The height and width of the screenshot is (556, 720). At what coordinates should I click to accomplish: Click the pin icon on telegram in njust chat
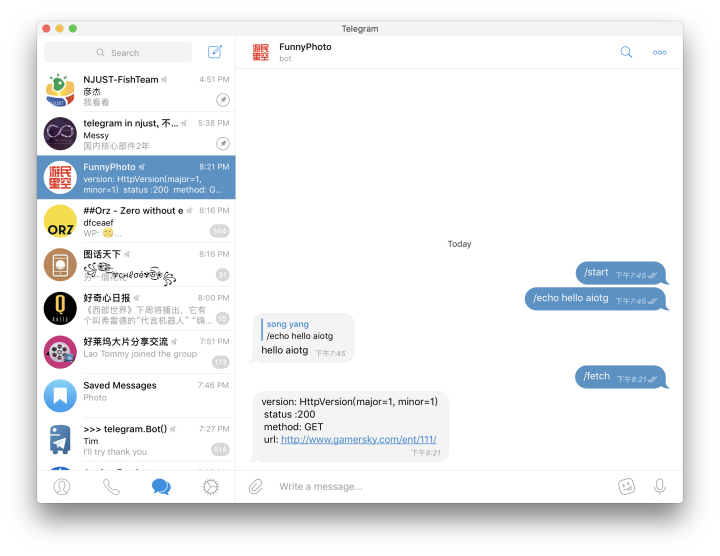click(223, 144)
